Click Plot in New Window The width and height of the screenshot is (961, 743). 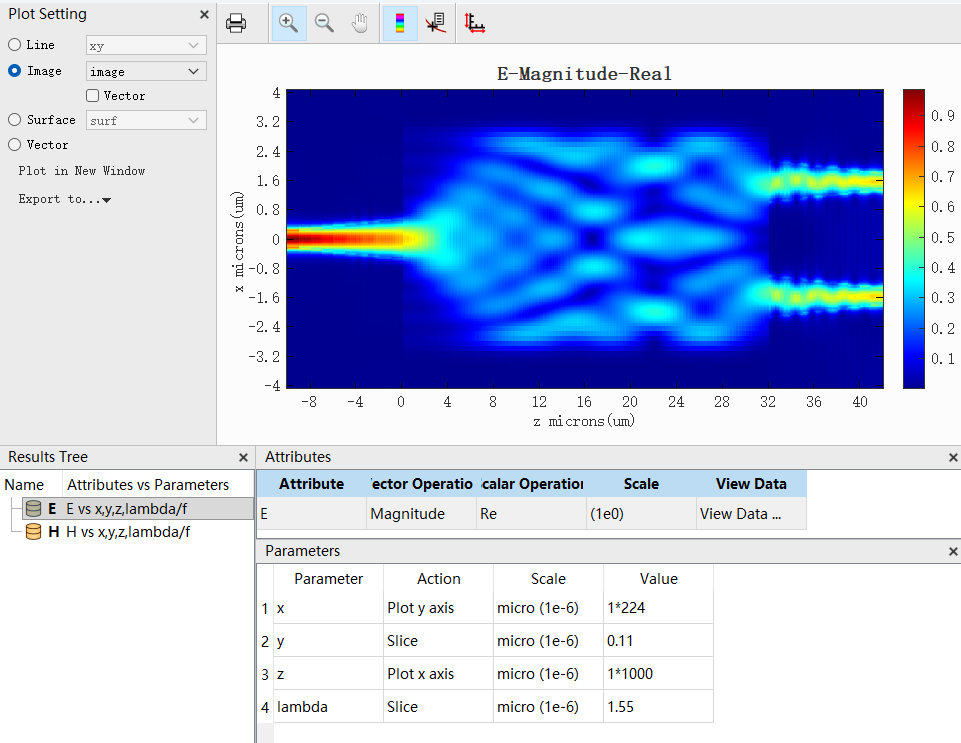[82, 171]
